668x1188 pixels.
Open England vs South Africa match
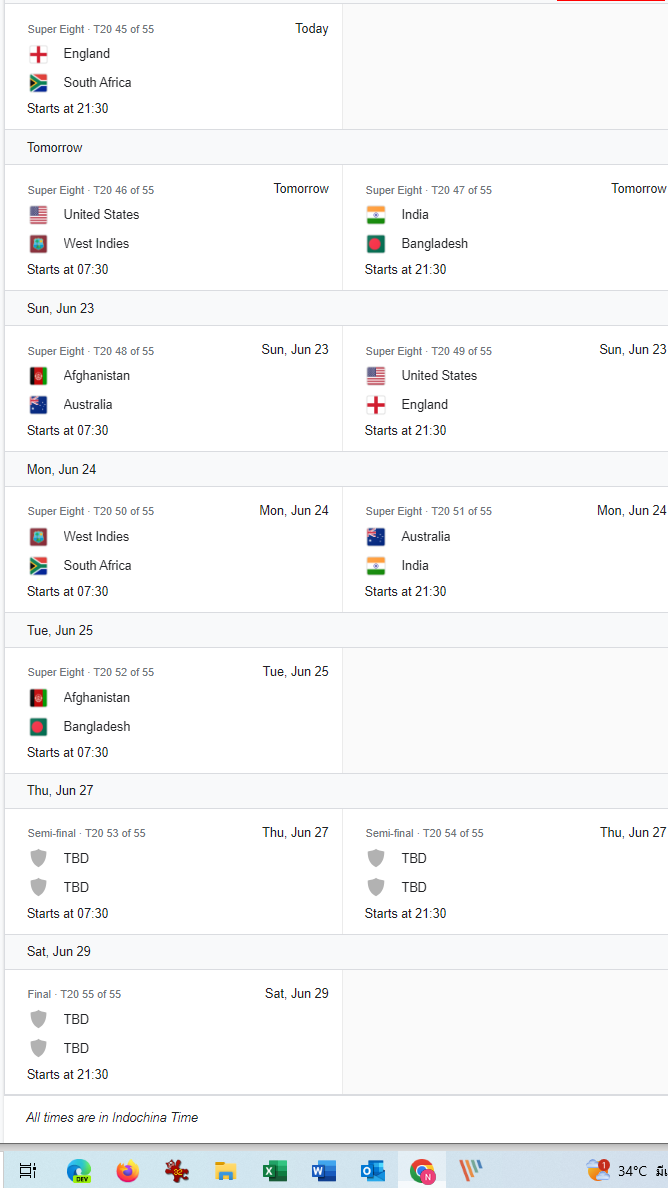175,68
